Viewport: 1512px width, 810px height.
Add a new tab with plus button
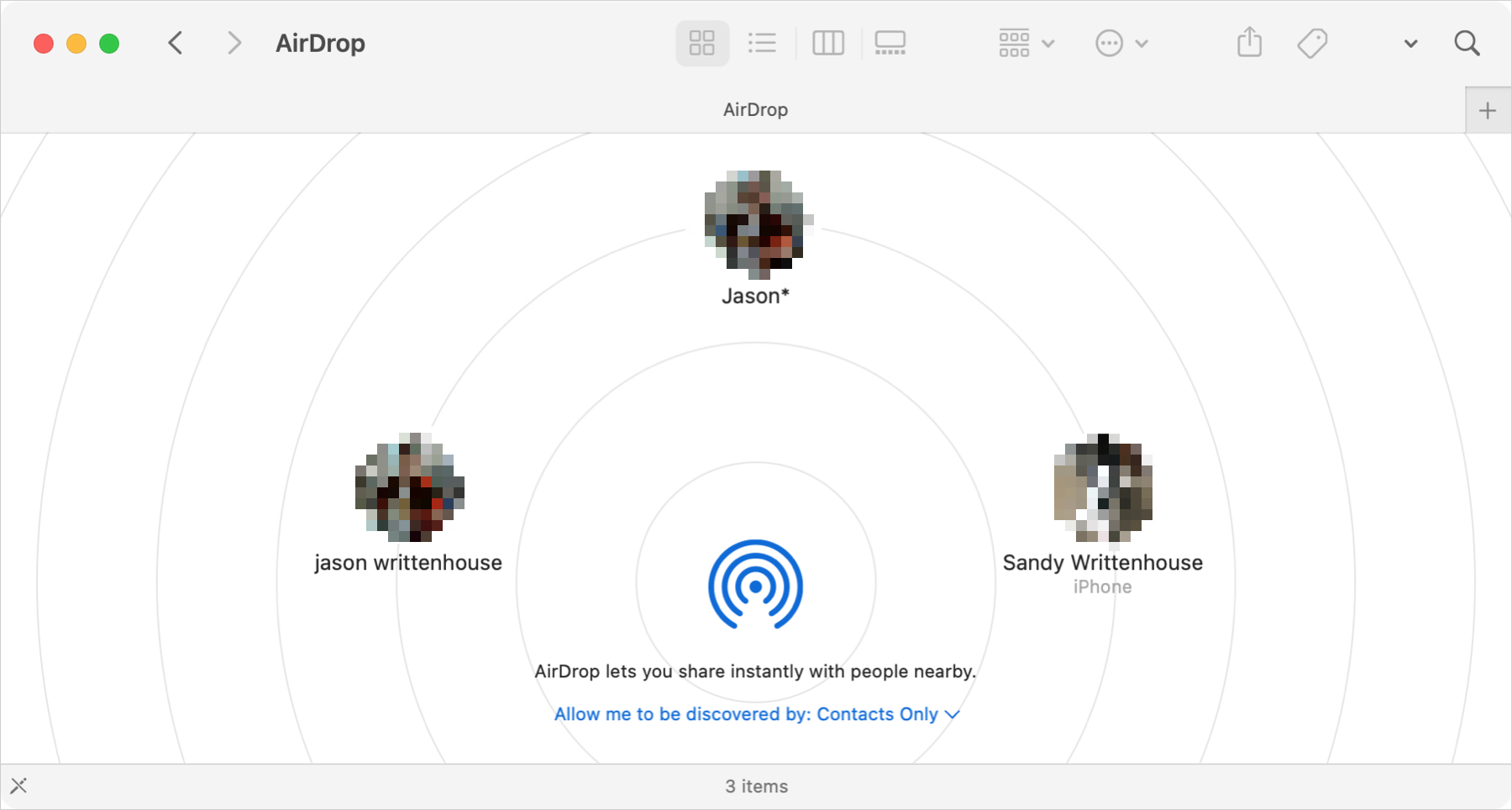[x=1488, y=110]
